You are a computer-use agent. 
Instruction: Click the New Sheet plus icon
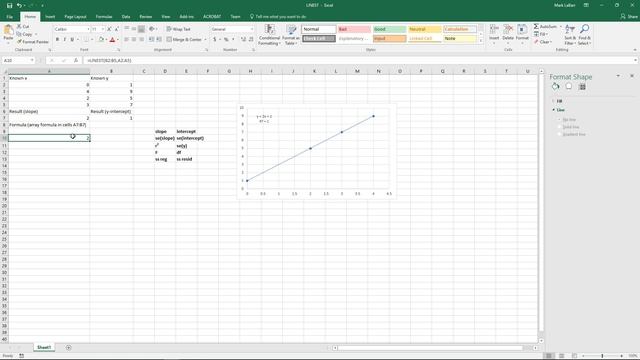tap(69, 348)
